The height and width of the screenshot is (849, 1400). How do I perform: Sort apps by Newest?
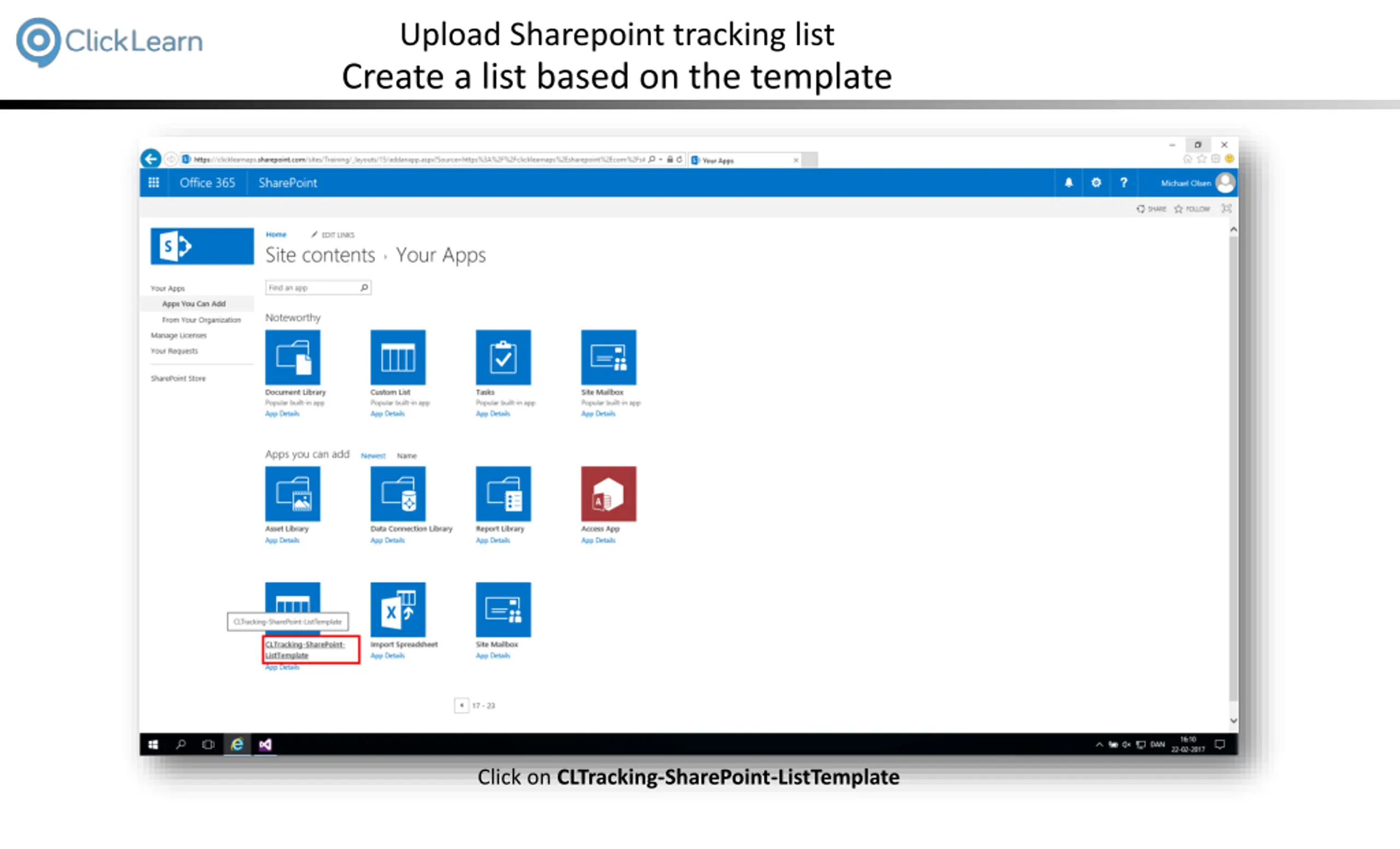[x=374, y=455]
